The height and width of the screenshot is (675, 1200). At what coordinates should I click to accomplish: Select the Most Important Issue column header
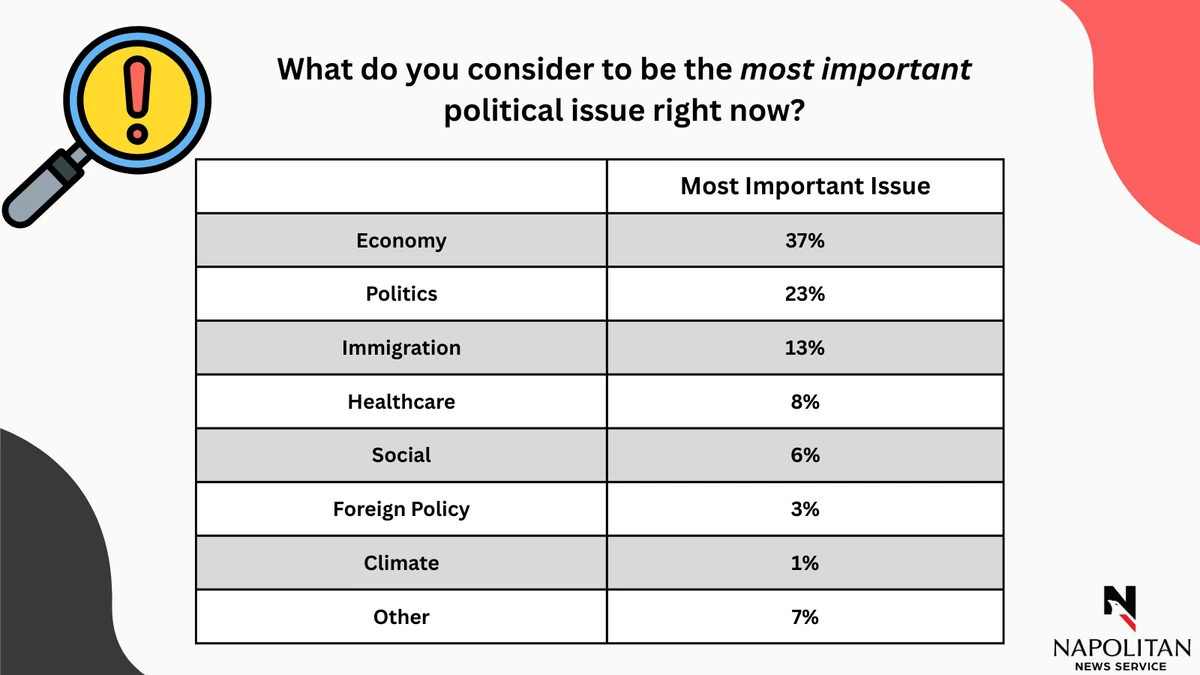click(x=804, y=186)
